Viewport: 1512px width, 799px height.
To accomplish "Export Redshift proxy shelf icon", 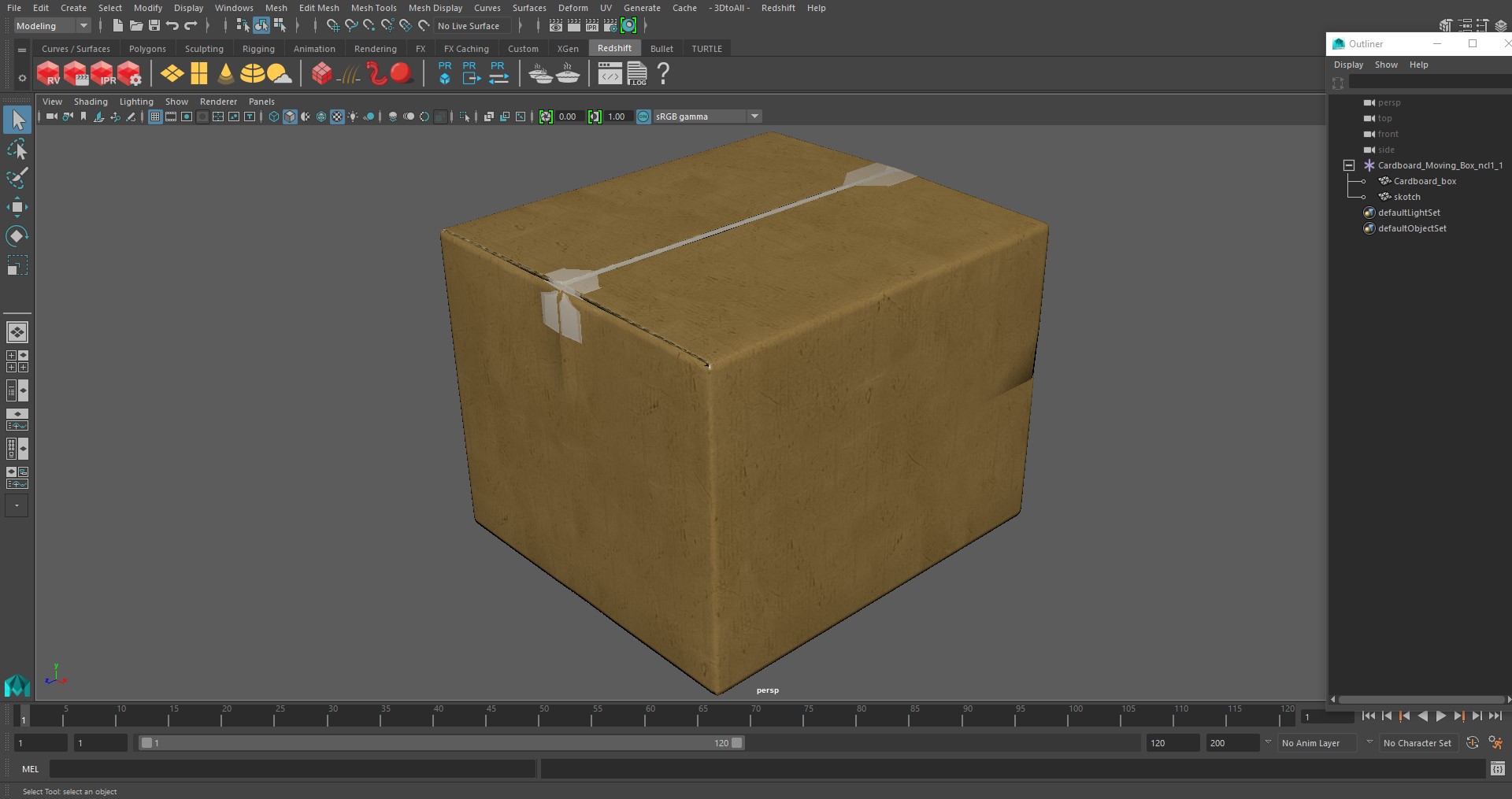I will click(471, 73).
